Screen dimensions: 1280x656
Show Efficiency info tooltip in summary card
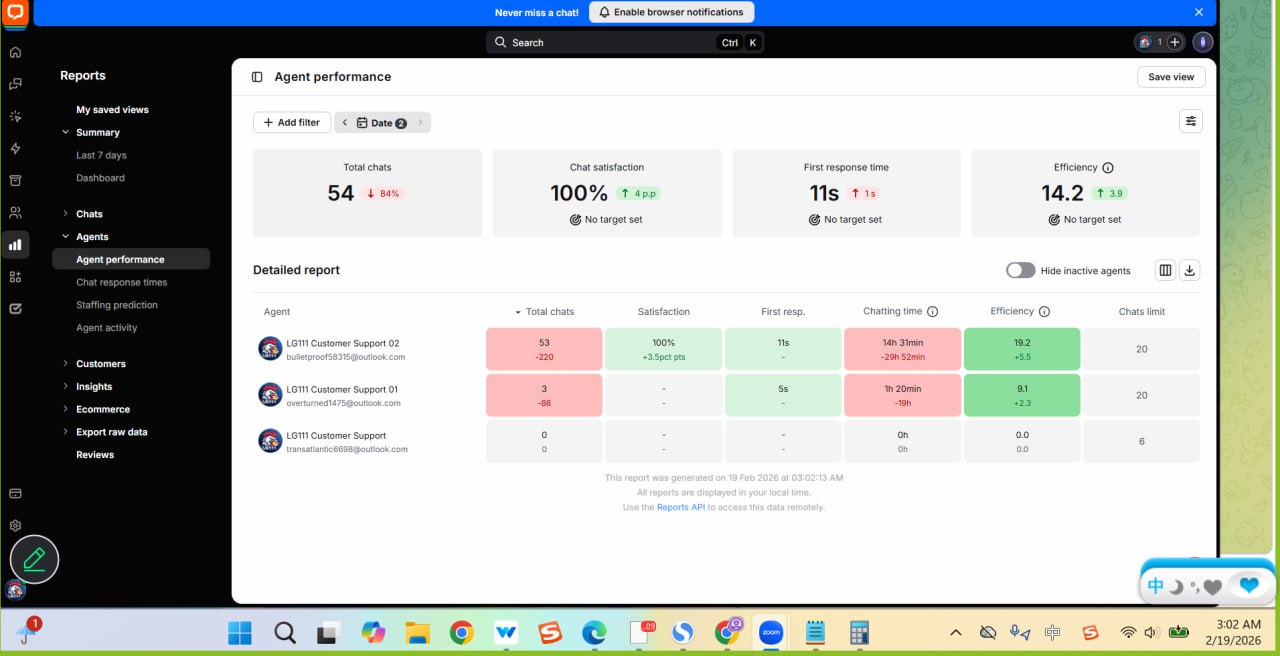[x=1108, y=168]
